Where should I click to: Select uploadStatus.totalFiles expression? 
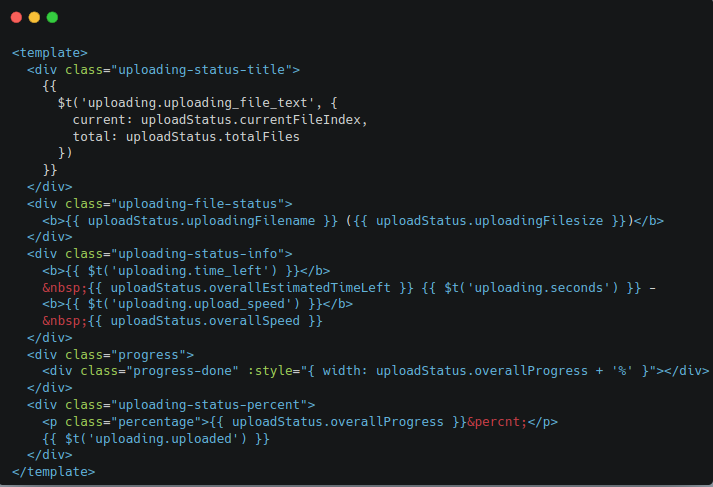coord(212,137)
